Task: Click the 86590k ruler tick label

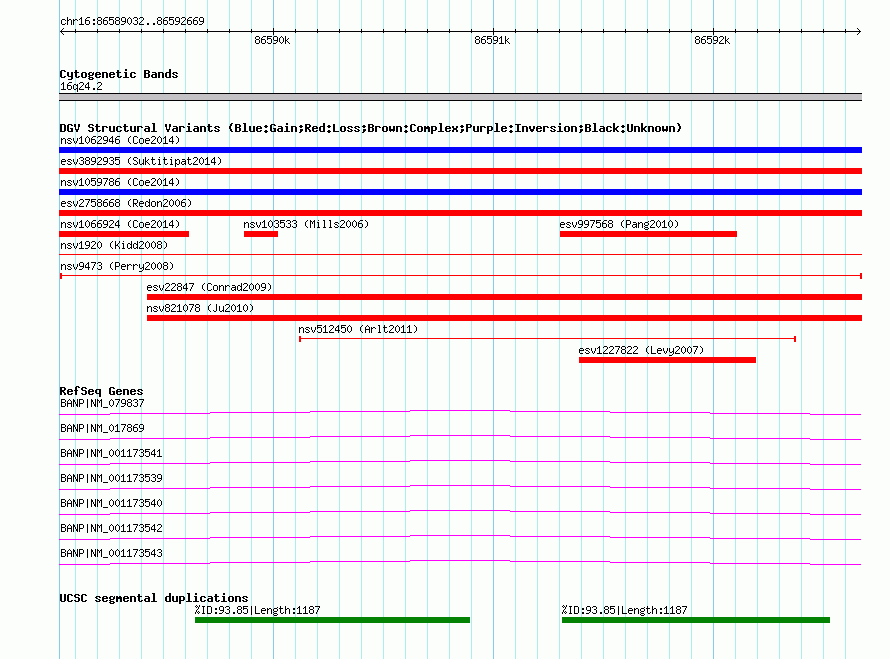Action: (272, 40)
